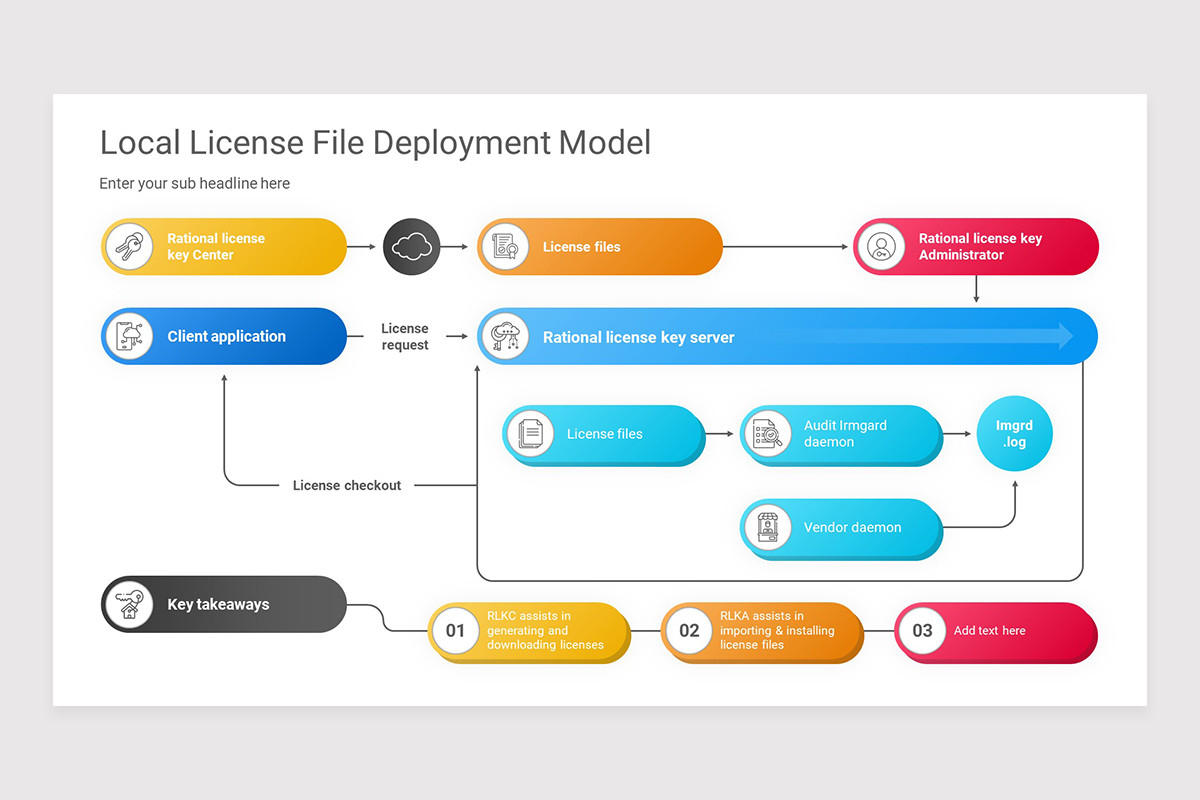Image resolution: width=1200 pixels, height=800 pixels.
Task: Click the number 02 badge
Action: coord(688,631)
